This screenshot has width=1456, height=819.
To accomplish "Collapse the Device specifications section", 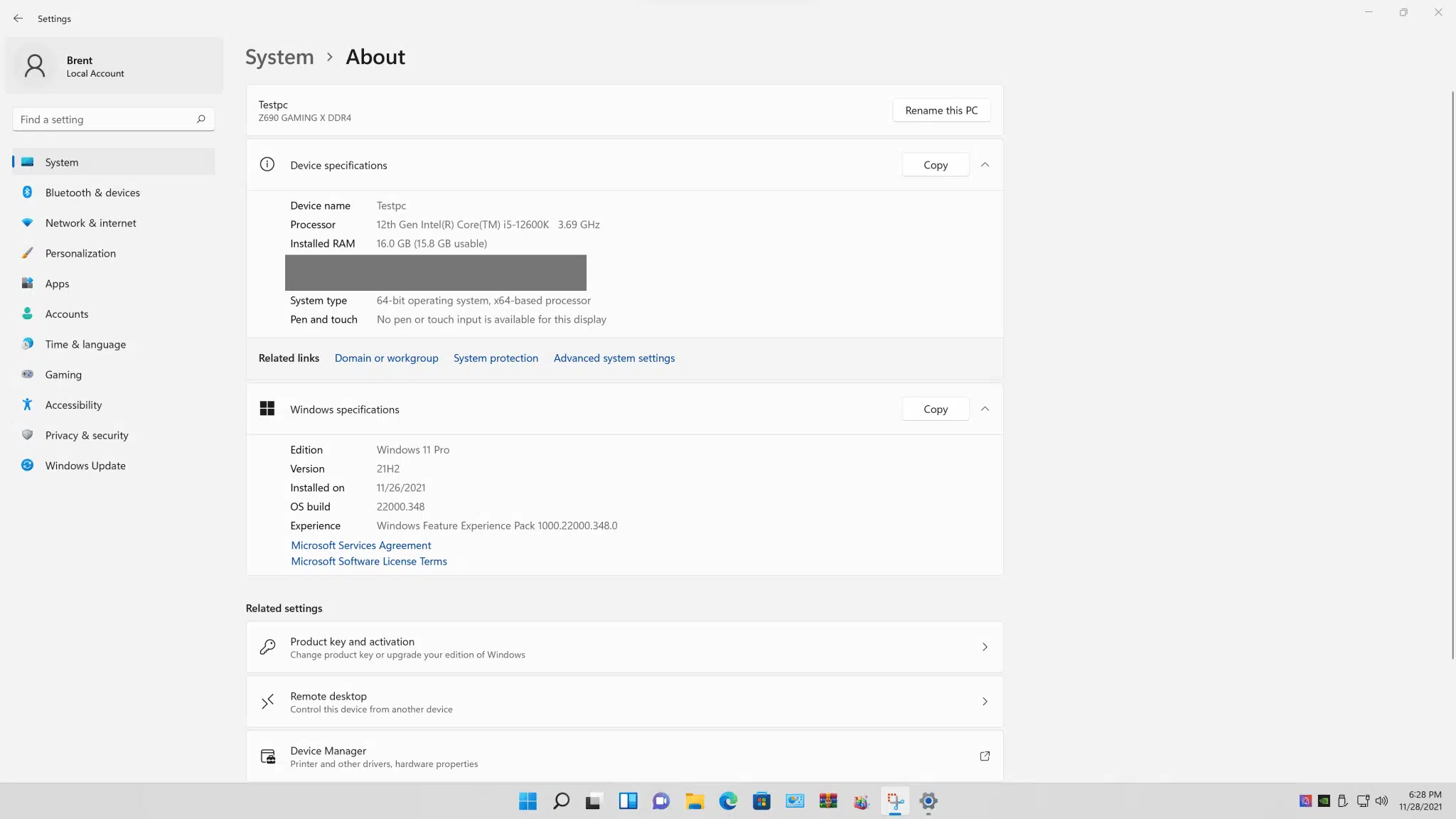I will click(985, 165).
